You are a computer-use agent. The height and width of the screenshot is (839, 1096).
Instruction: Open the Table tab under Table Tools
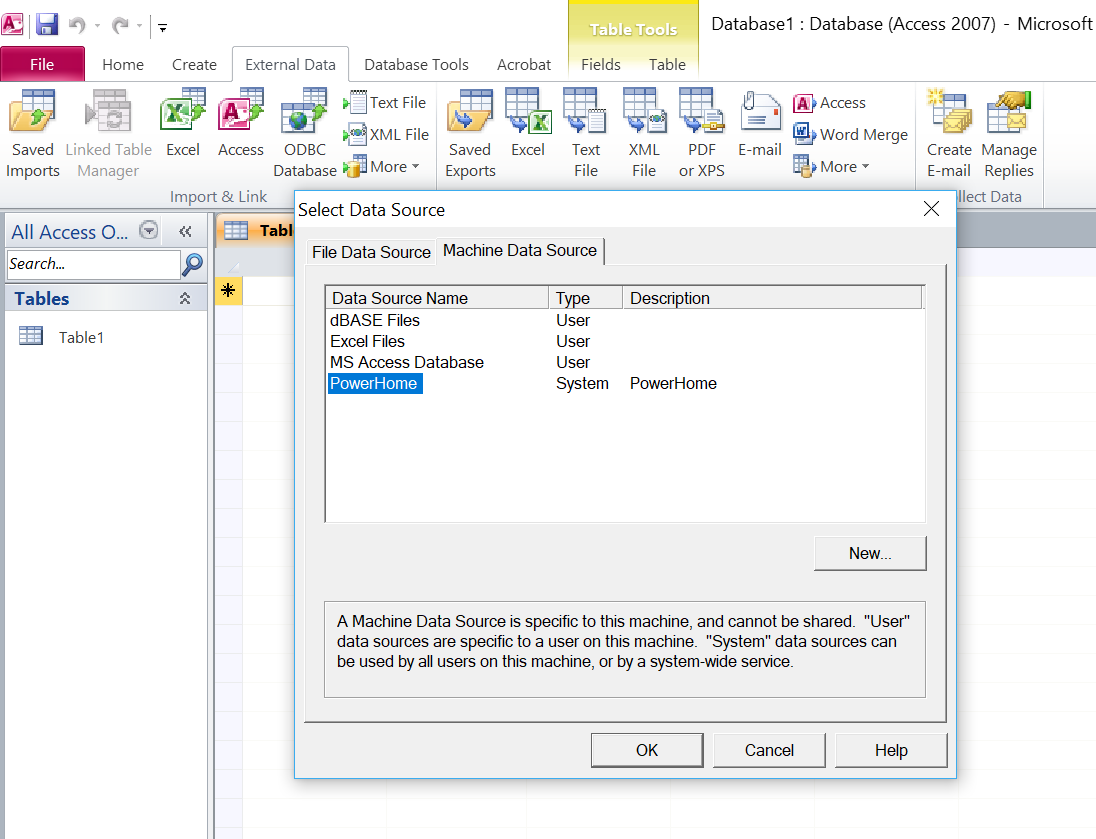pyautogui.click(x=667, y=64)
